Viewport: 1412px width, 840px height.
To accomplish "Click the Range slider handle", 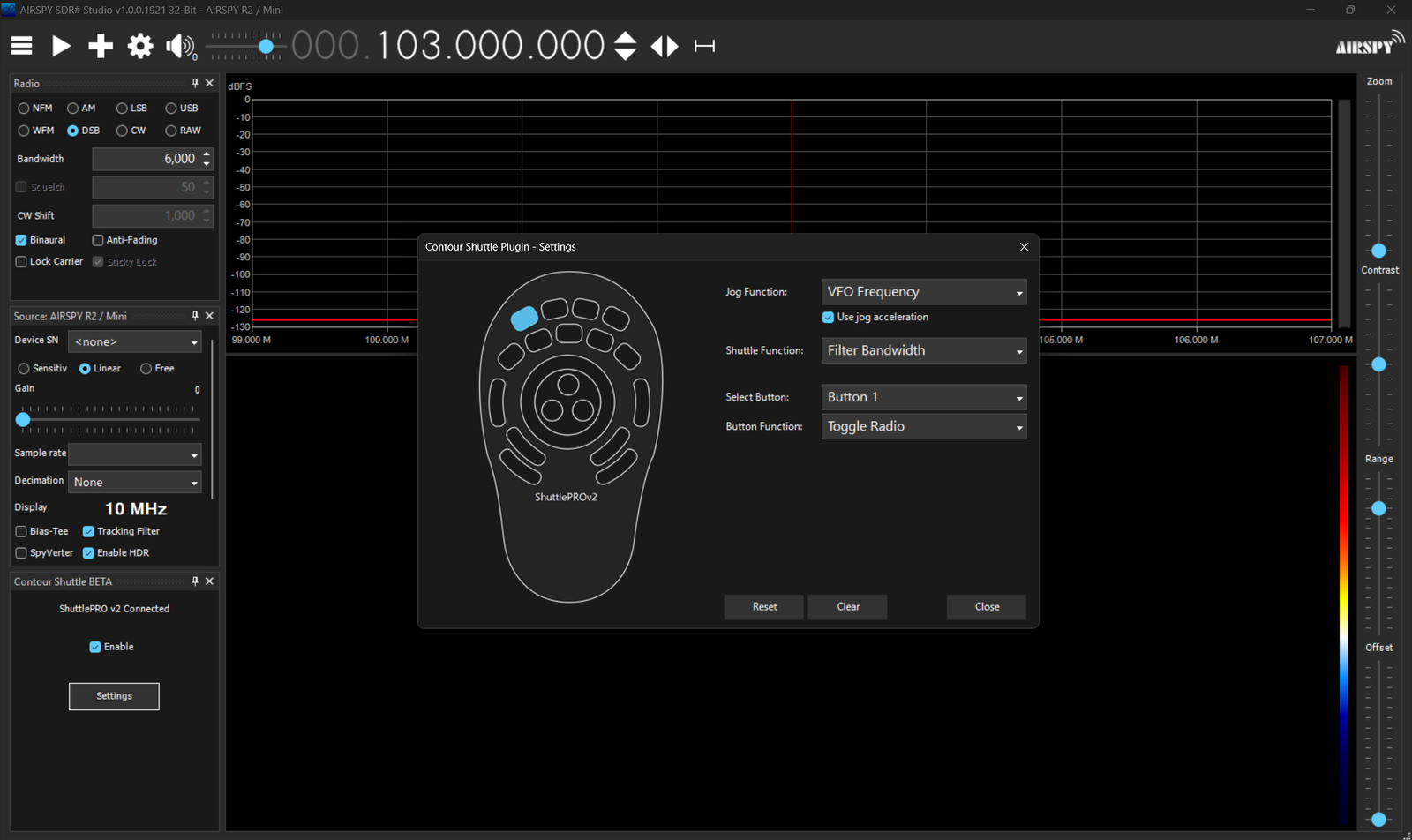I will point(1378,508).
